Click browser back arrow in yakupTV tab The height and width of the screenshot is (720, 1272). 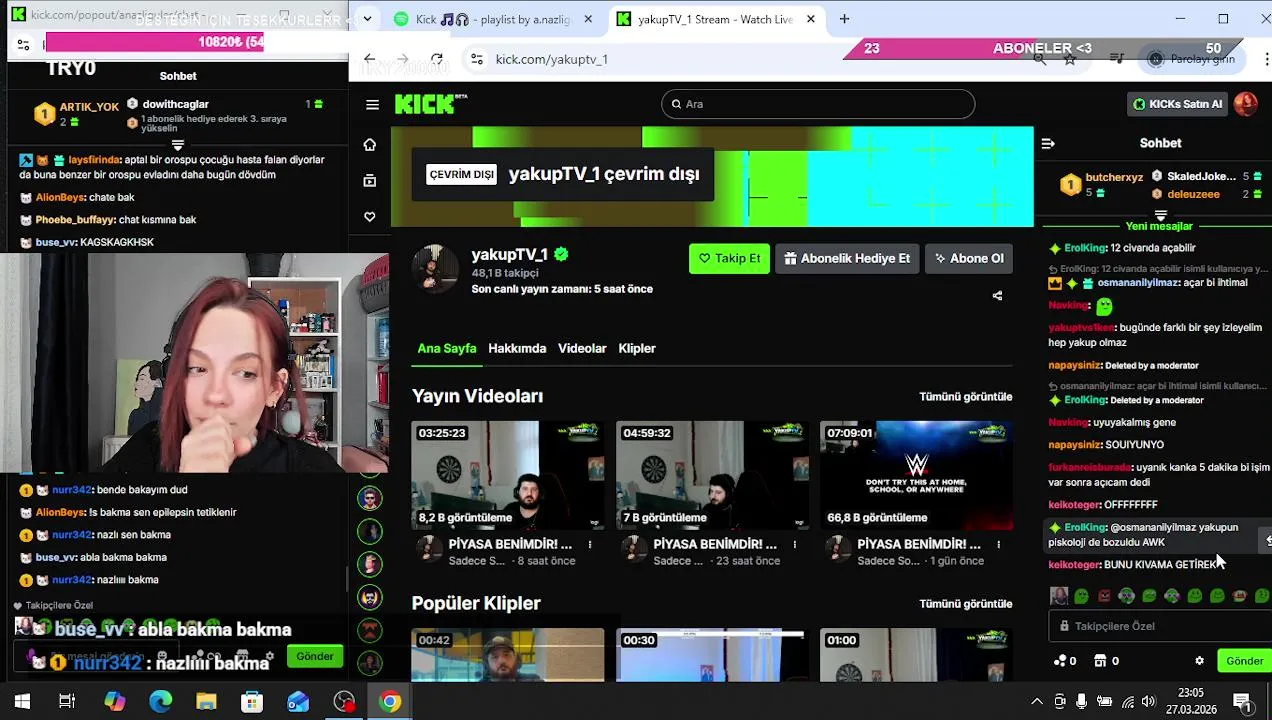click(x=369, y=59)
